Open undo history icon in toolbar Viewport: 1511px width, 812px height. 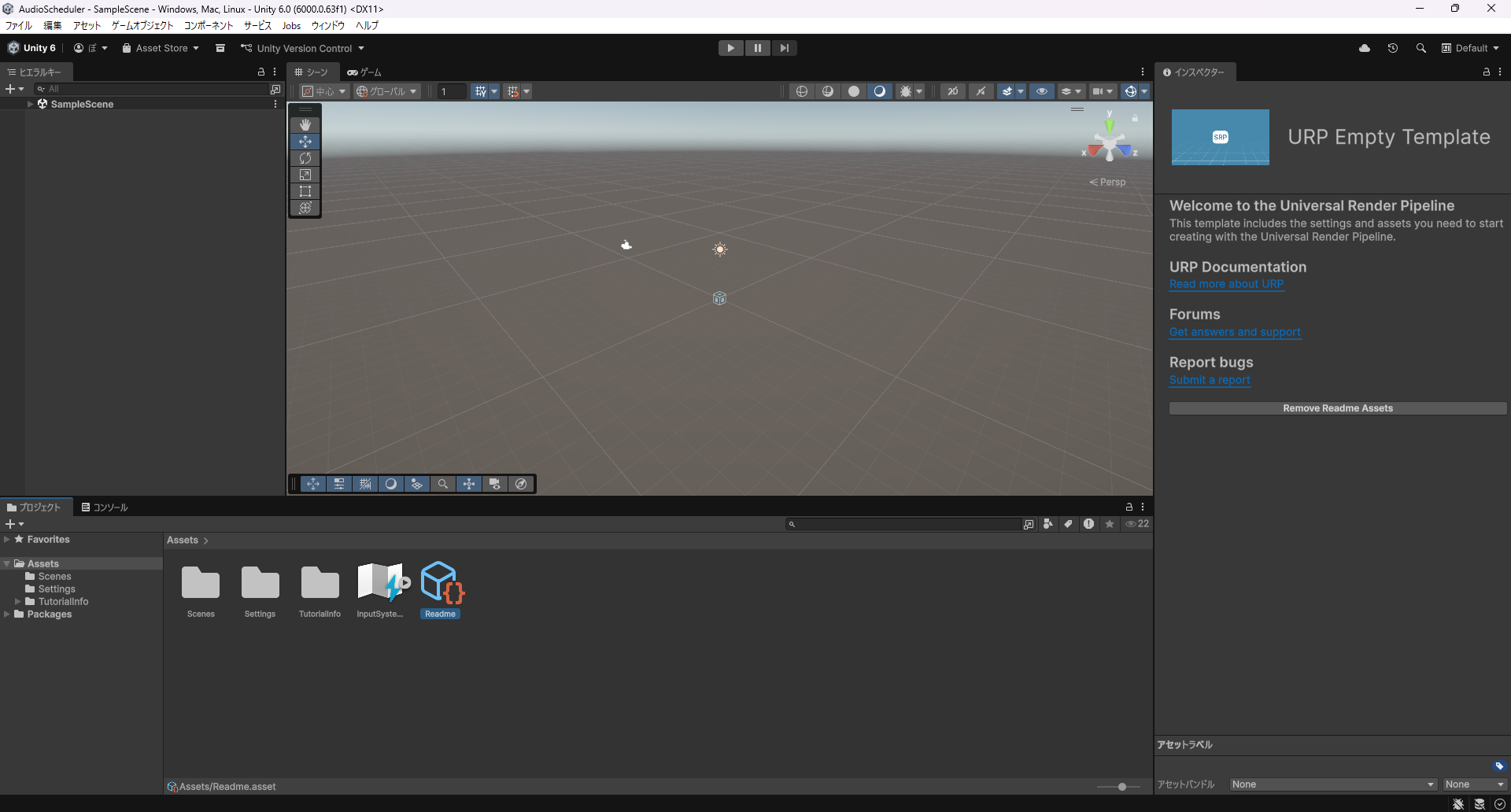click(x=1392, y=48)
